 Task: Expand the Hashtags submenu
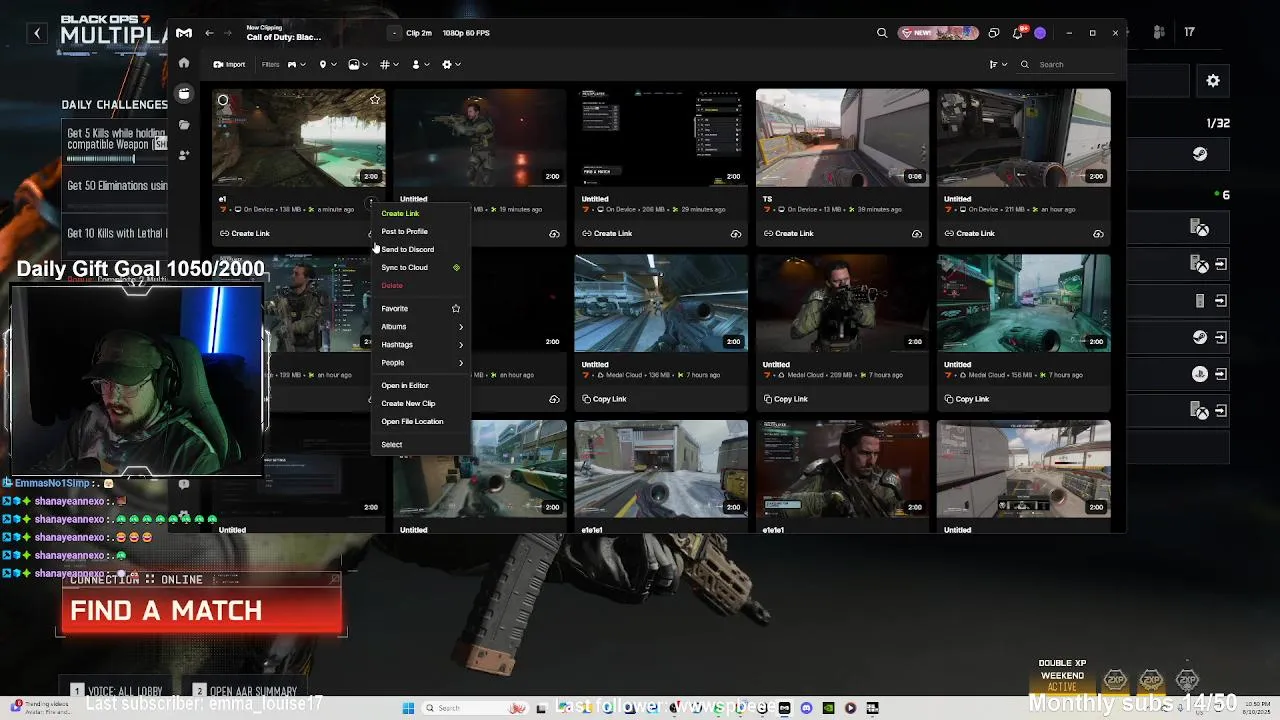tap(420, 344)
